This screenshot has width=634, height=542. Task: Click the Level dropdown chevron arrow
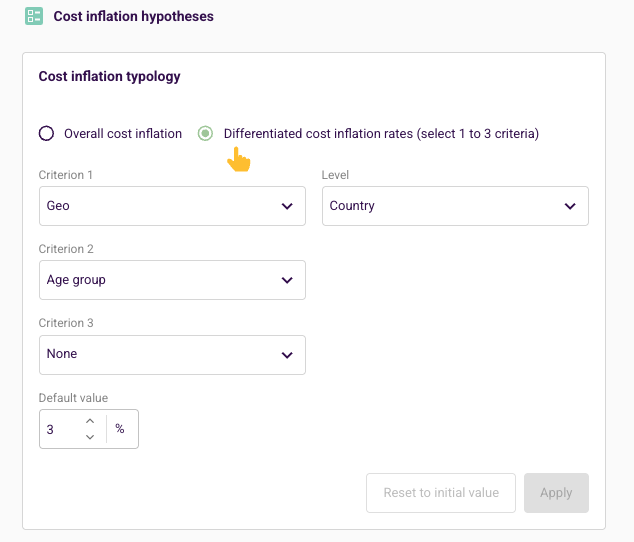570,206
